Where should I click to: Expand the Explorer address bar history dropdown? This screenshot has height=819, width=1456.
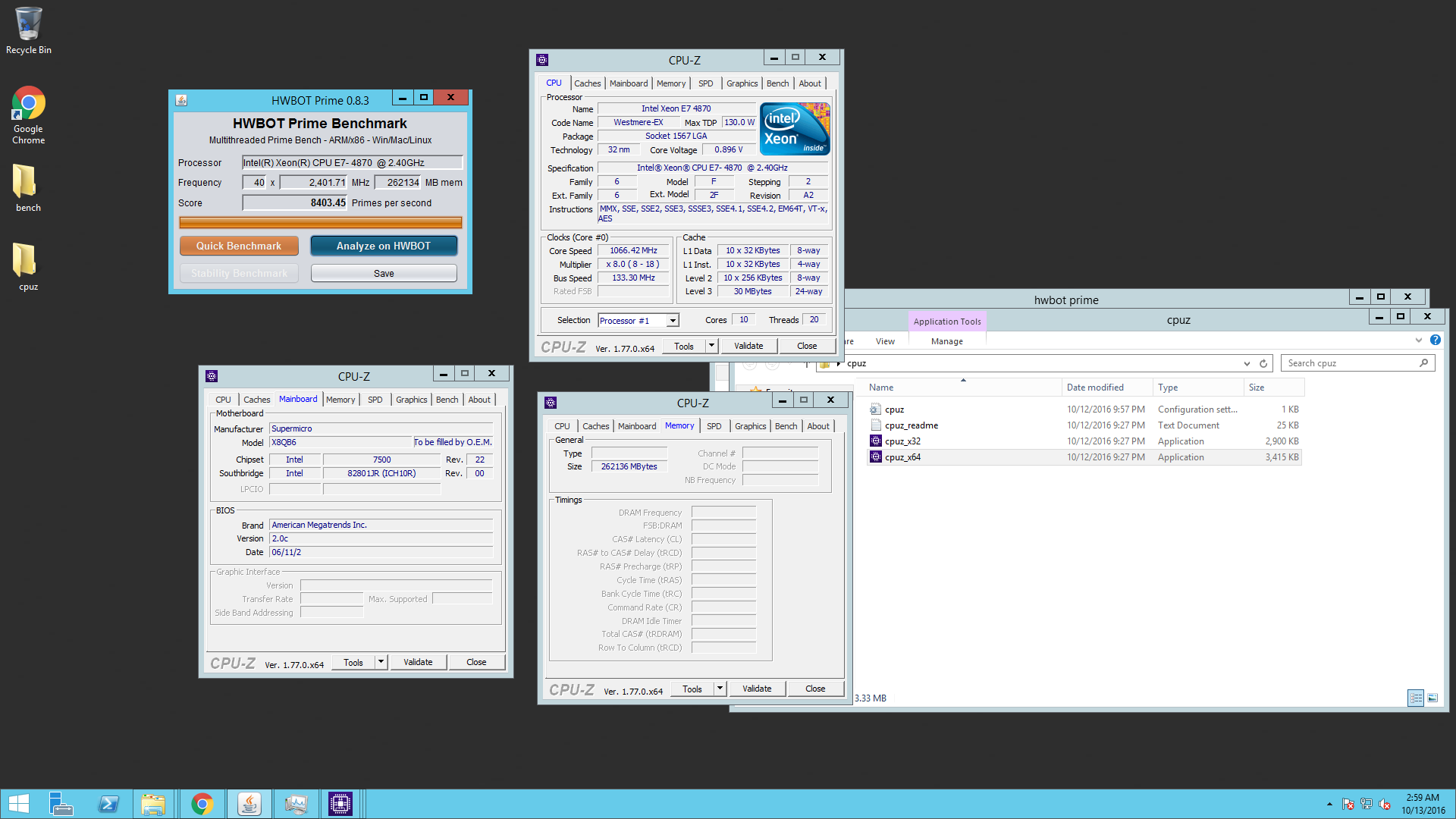click(1247, 363)
